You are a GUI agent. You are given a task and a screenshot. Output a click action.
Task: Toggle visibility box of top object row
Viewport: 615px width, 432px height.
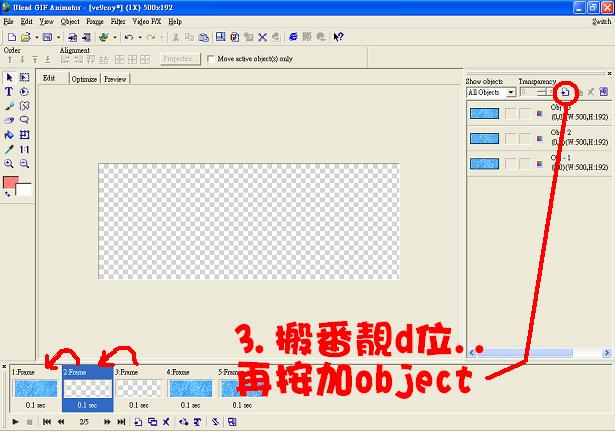point(510,114)
